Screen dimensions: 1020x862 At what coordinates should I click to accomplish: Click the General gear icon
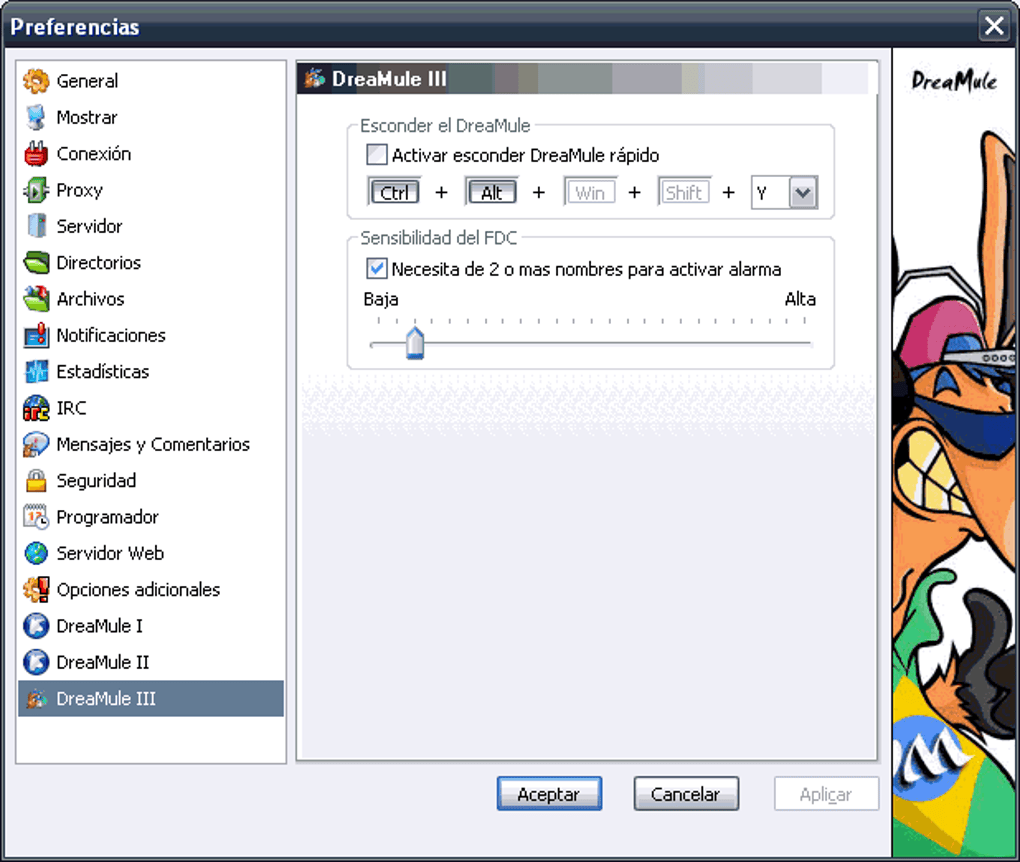coord(36,81)
